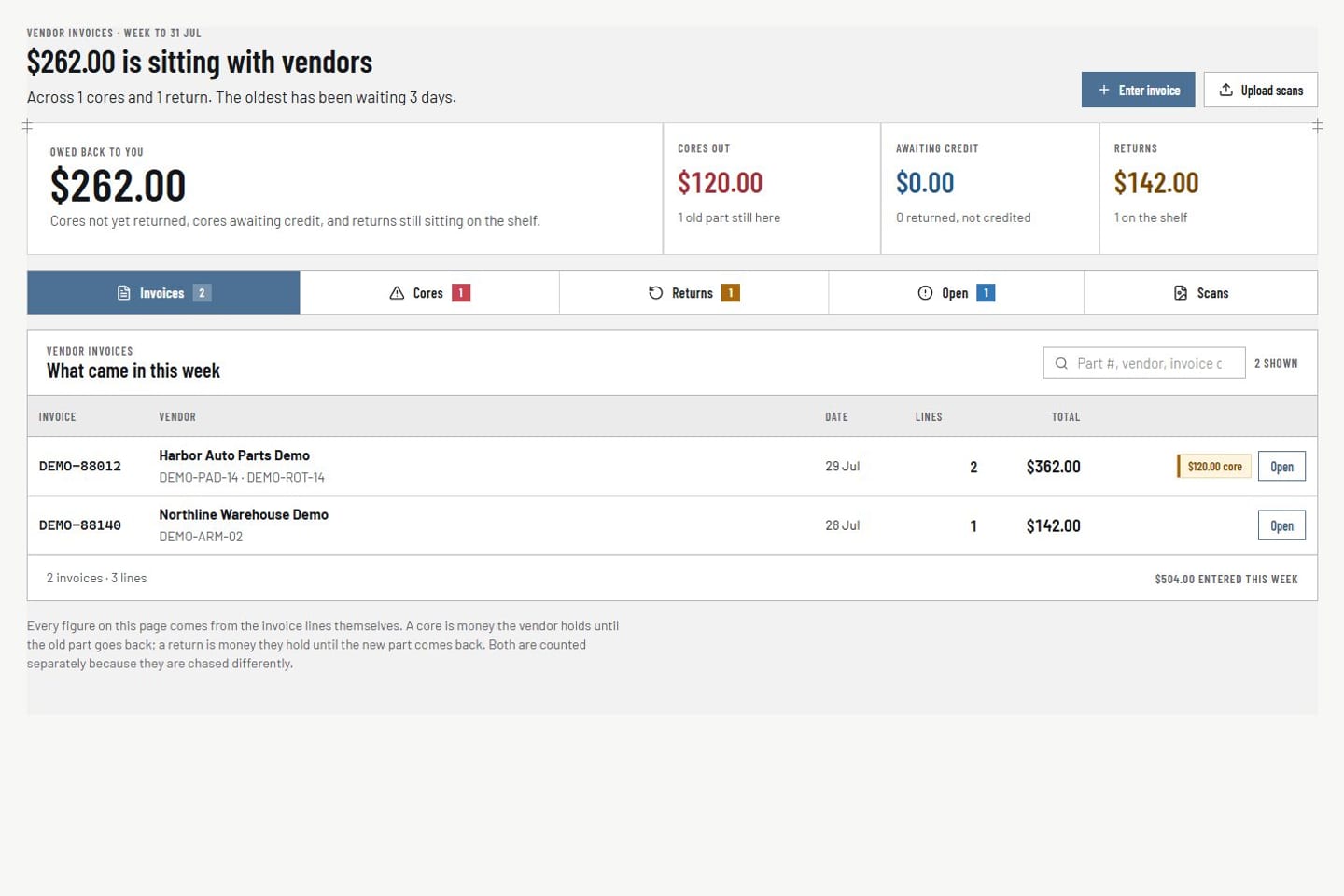Click the Cores out $120.00 card
The height and width of the screenshot is (896, 1344).
772,189
